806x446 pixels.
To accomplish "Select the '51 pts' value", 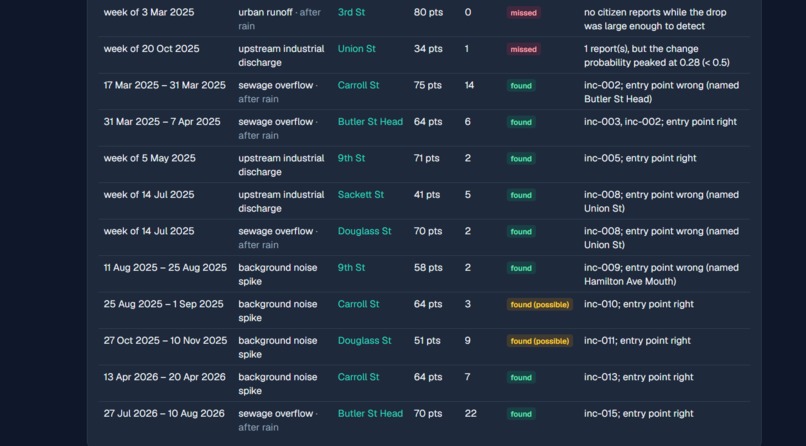I will point(427,341).
